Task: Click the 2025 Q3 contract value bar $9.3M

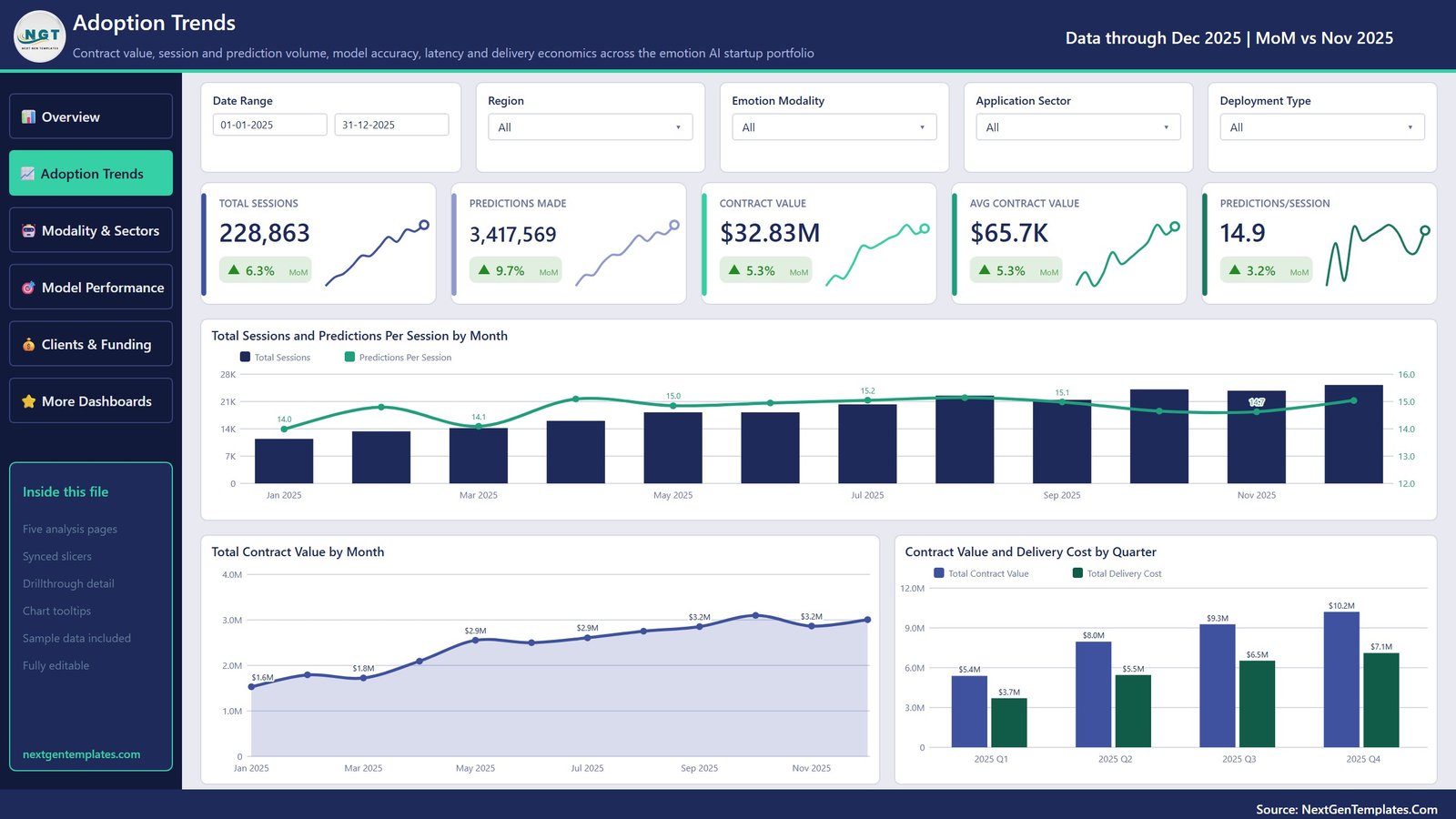Action: pos(1218,686)
